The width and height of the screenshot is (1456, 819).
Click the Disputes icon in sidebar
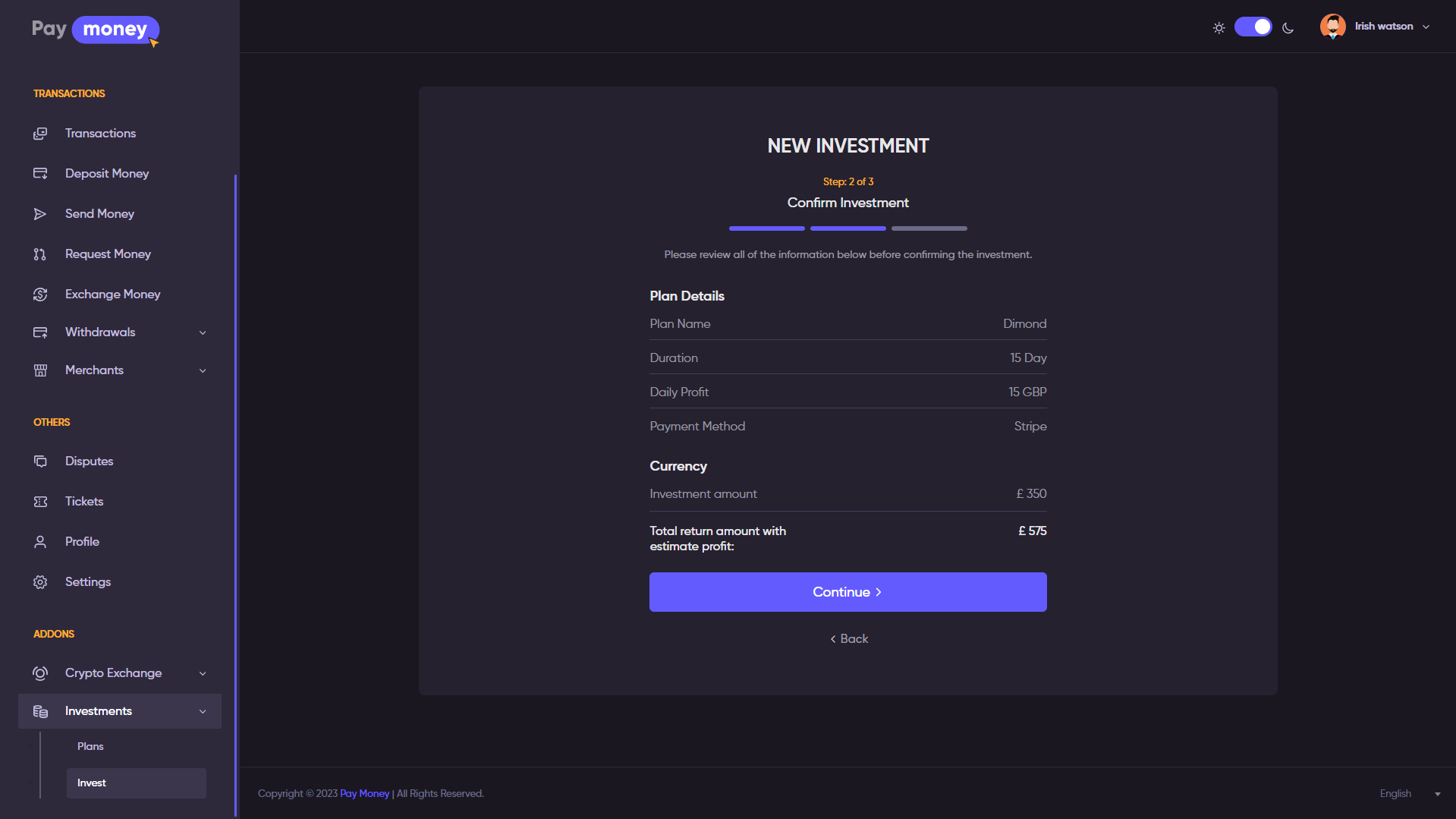click(40, 461)
